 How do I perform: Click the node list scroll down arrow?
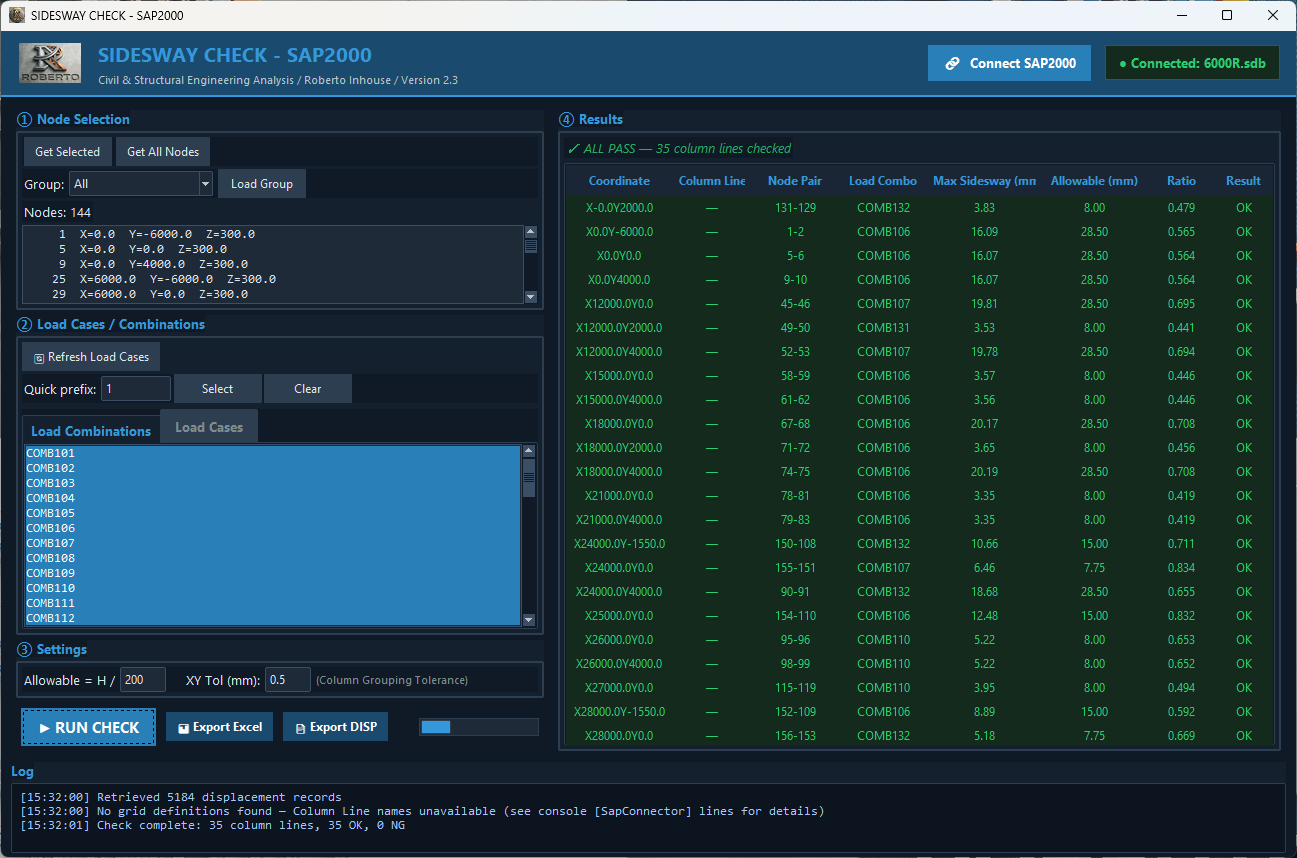click(530, 297)
